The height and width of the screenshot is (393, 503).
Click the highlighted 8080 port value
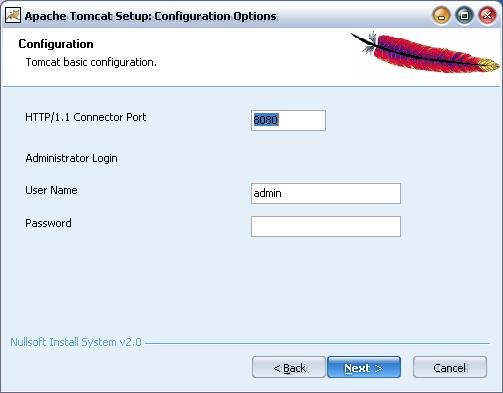click(x=266, y=120)
